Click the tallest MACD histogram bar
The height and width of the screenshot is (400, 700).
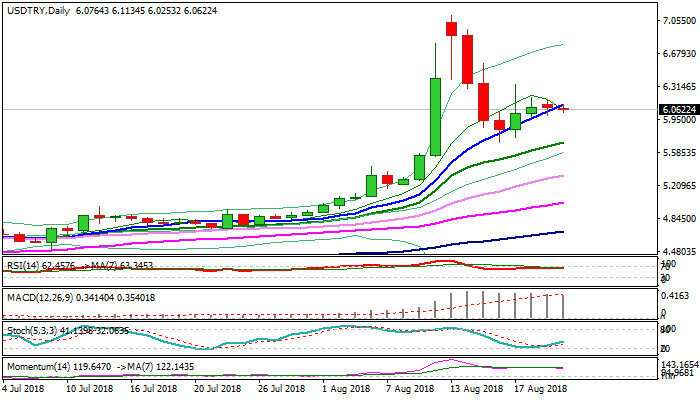[467, 305]
